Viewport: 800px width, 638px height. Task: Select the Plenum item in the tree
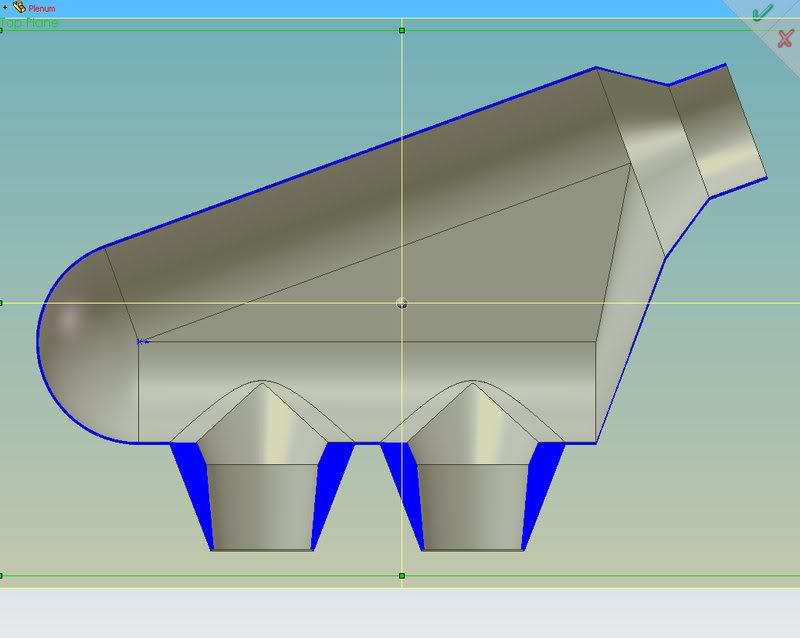pyautogui.click(x=44, y=8)
